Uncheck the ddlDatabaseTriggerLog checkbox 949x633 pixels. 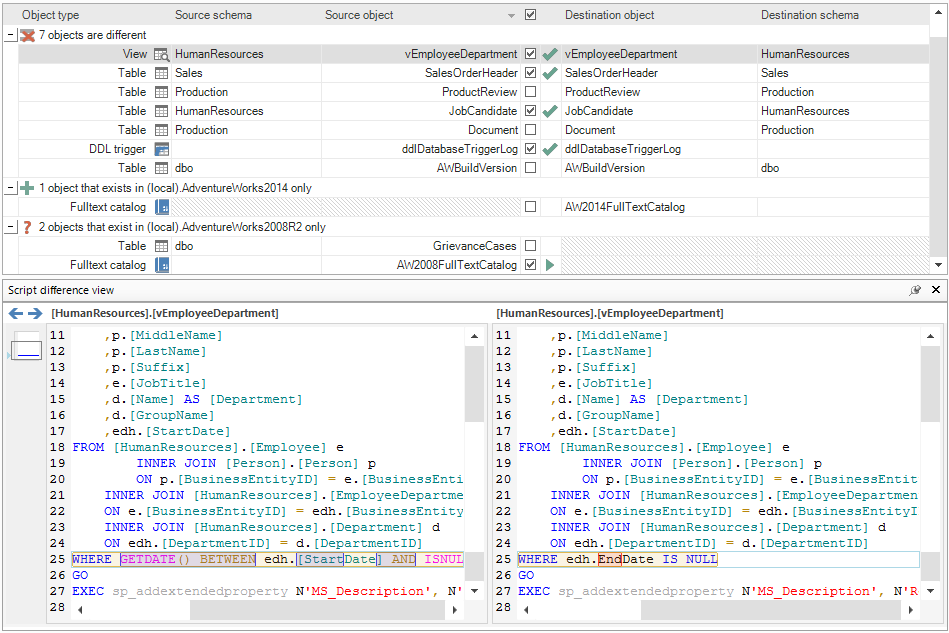pyautogui.click(x=530, y=148)
